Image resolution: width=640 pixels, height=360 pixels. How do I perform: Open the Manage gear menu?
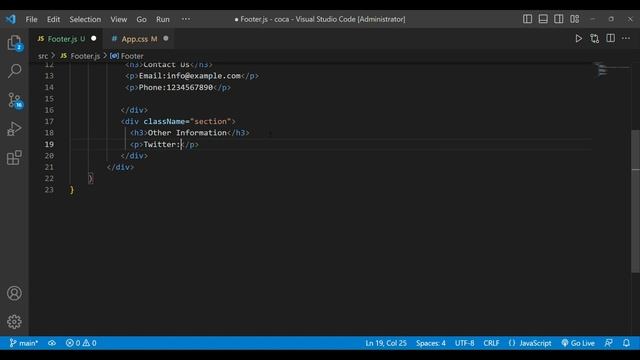pos(14,322)
